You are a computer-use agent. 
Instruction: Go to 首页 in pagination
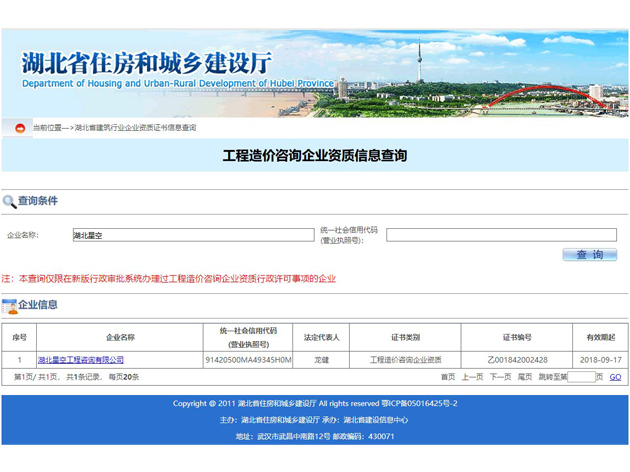click(x=448, y=377)
